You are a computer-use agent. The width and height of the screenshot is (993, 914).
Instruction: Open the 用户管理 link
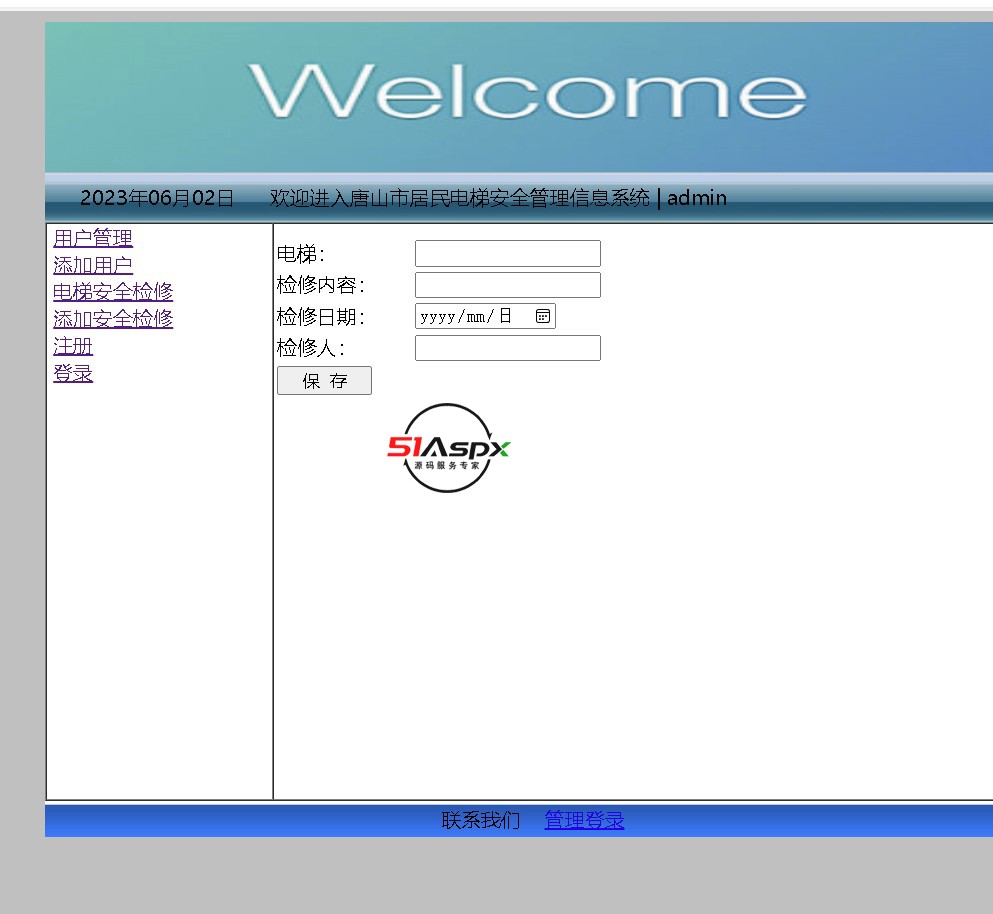coord(93,238)
